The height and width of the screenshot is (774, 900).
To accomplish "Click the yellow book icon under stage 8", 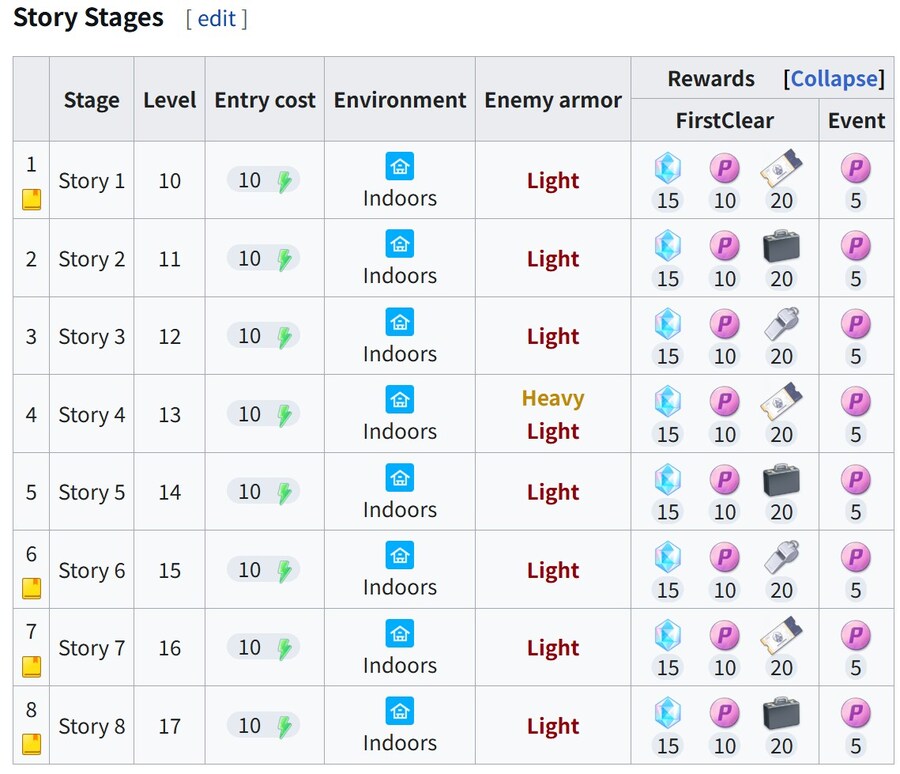I will point(32,744).
